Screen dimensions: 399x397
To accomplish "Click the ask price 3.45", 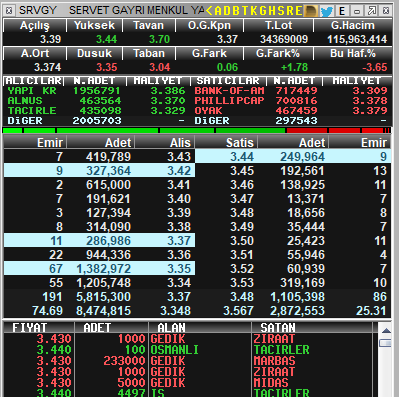I will [242, 171].
